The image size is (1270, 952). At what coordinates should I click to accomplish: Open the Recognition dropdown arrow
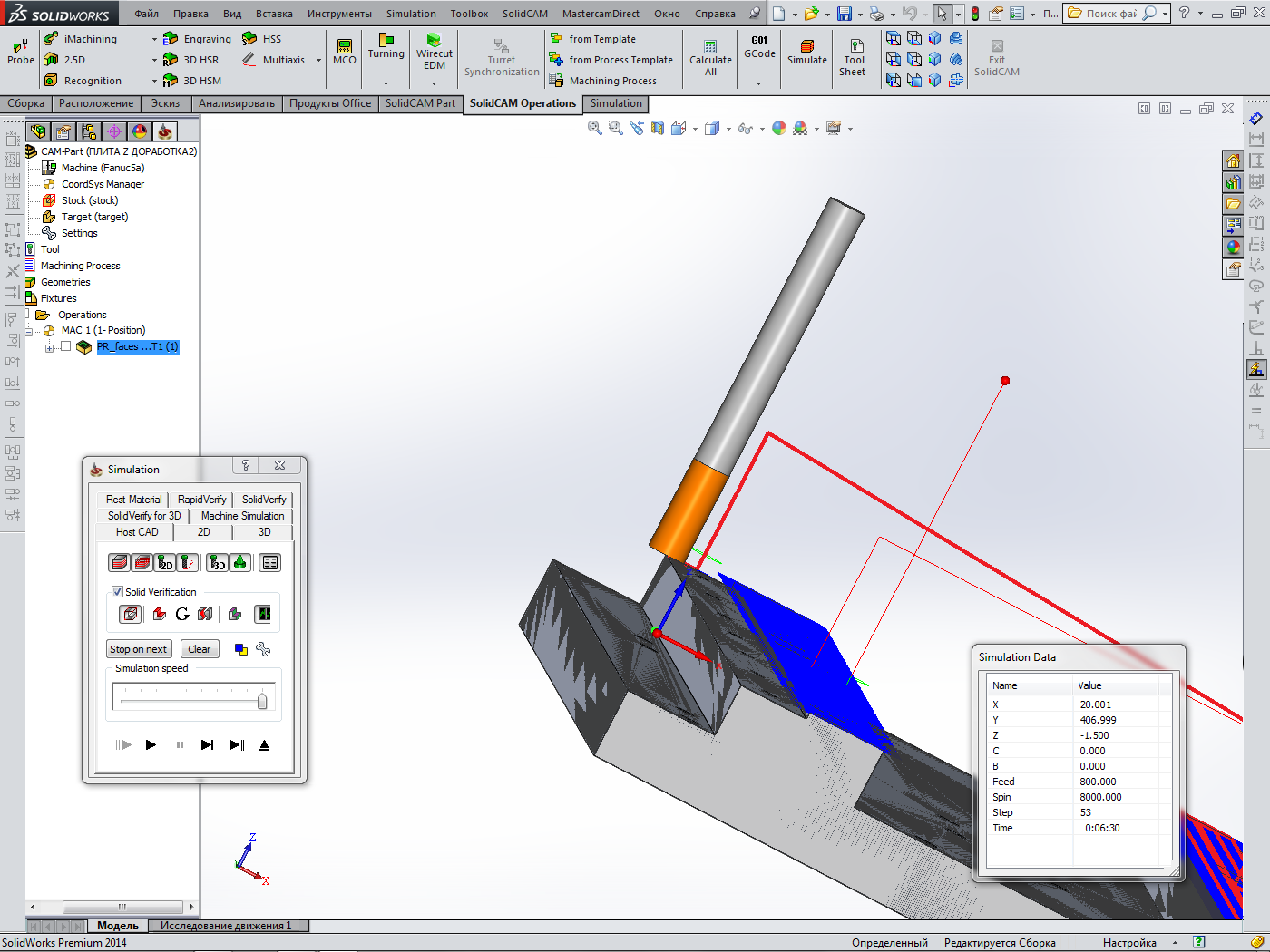click(x=154, y=82)
